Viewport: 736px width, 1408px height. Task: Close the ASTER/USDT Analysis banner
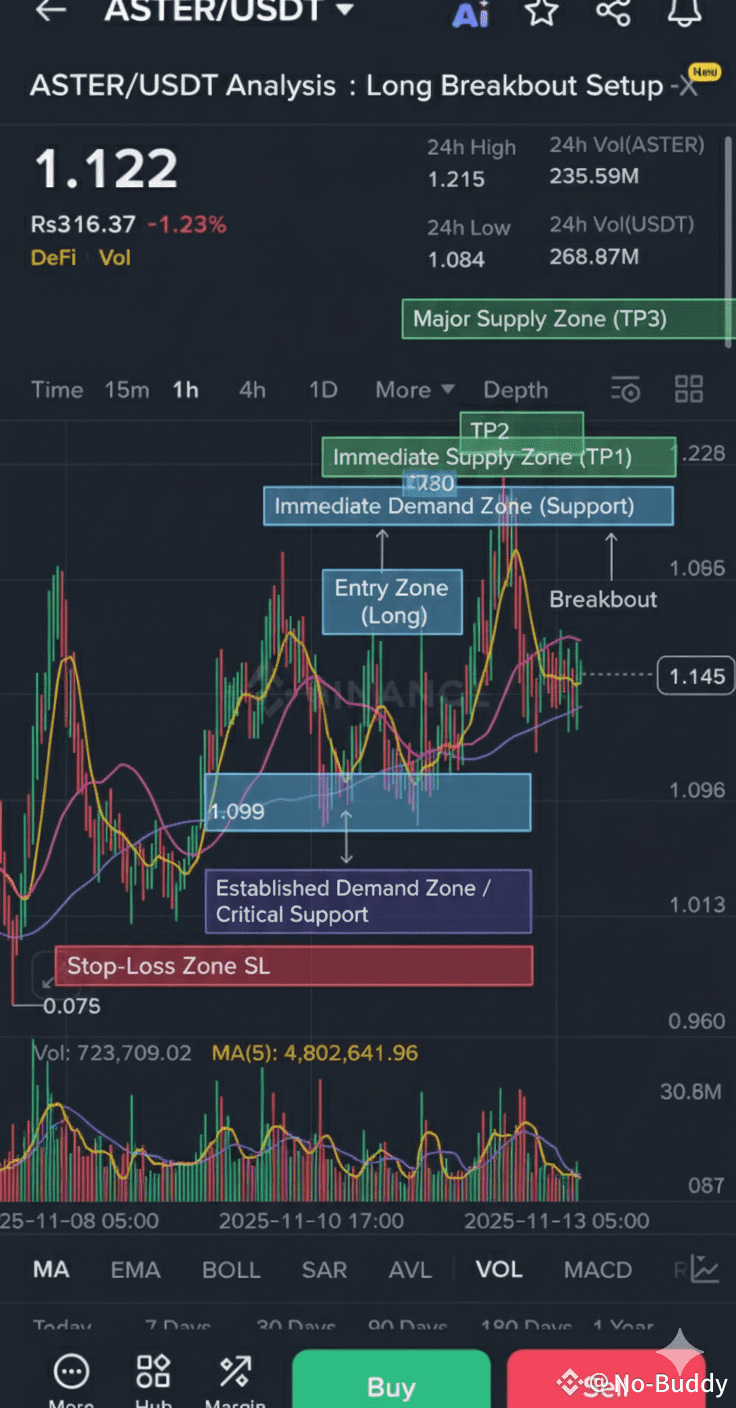[x=687, y=86]
